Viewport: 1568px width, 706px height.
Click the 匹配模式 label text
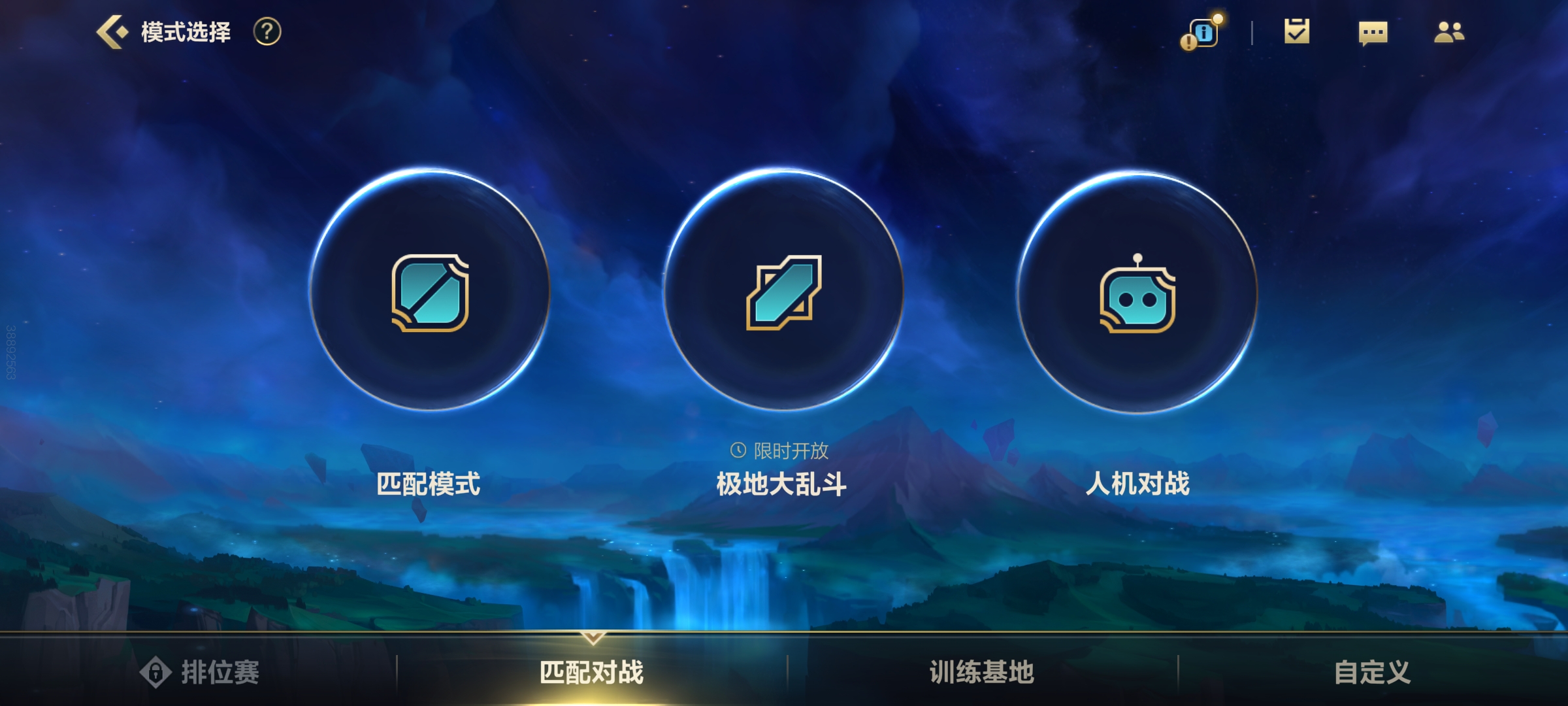tap(429, 484)
